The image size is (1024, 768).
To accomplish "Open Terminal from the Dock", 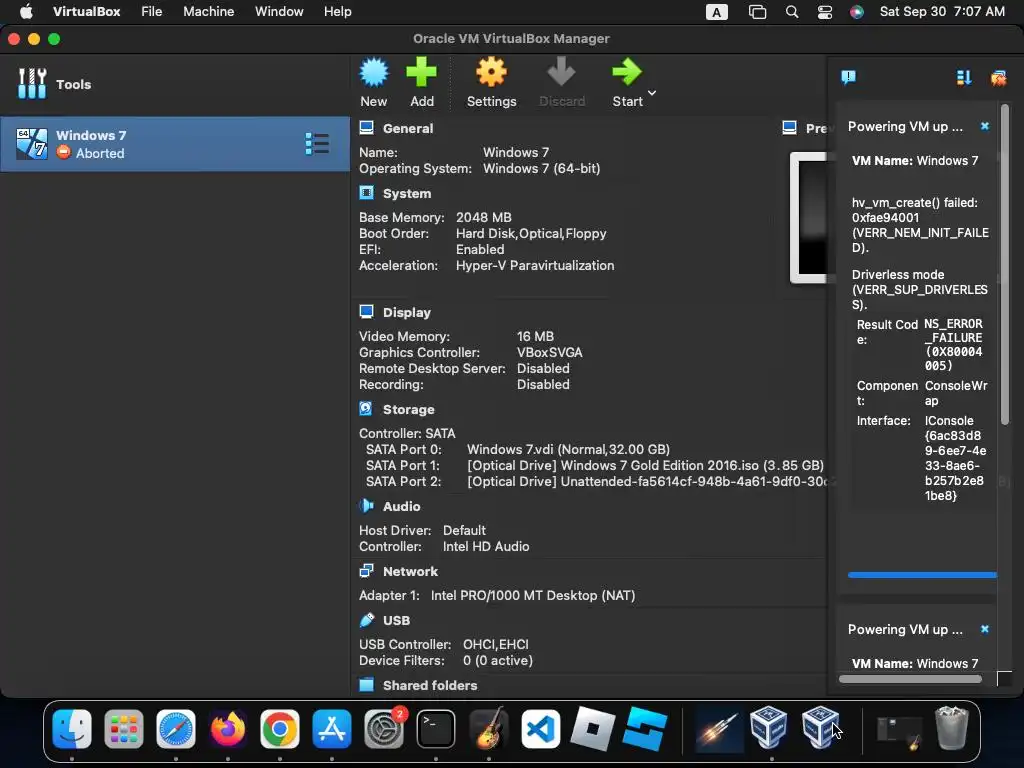I will [436, 728].
